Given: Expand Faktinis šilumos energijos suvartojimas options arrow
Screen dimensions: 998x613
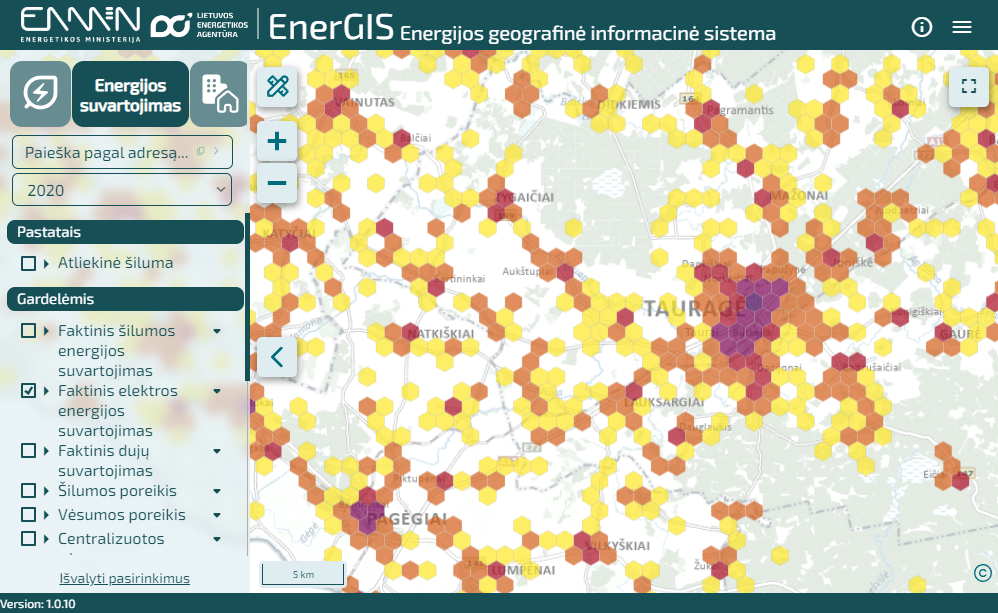Looking at the screenshot, I should 217,331.
